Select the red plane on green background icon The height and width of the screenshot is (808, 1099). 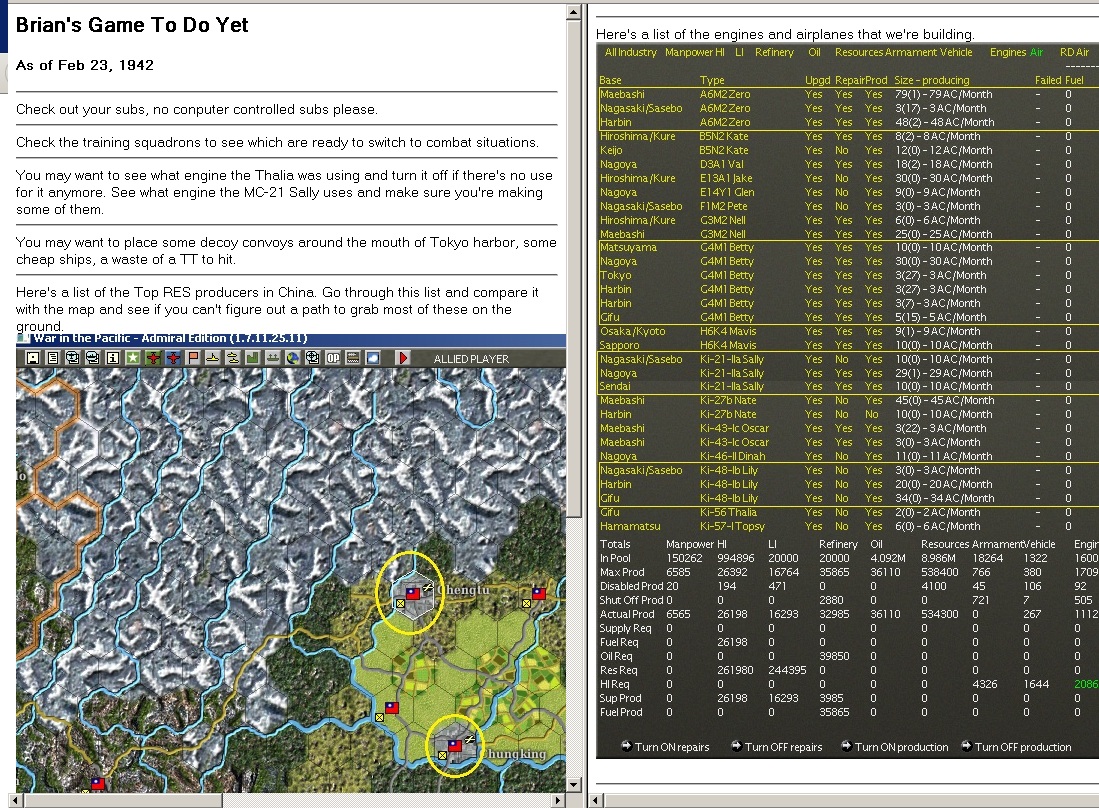153,358
